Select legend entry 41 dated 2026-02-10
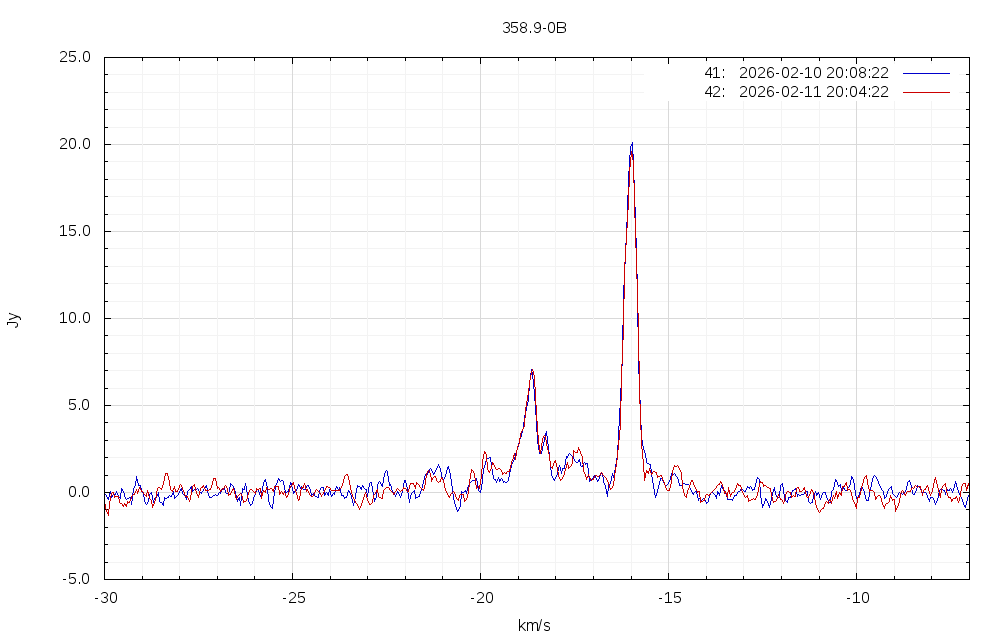The height and width of the screenshot is (640, 1000). [796, 73]
